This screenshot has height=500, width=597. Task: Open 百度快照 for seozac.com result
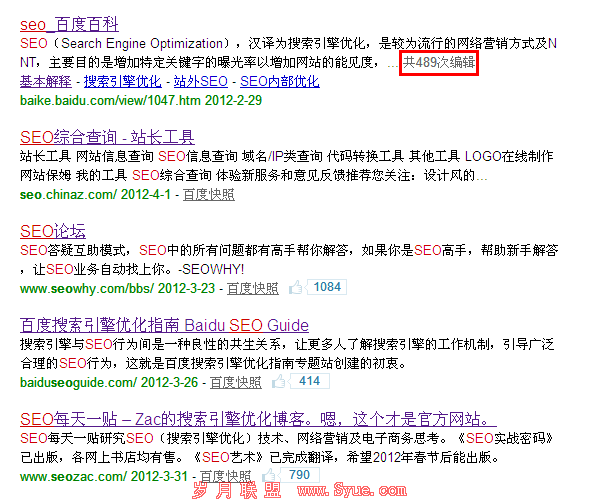point(225,476)
